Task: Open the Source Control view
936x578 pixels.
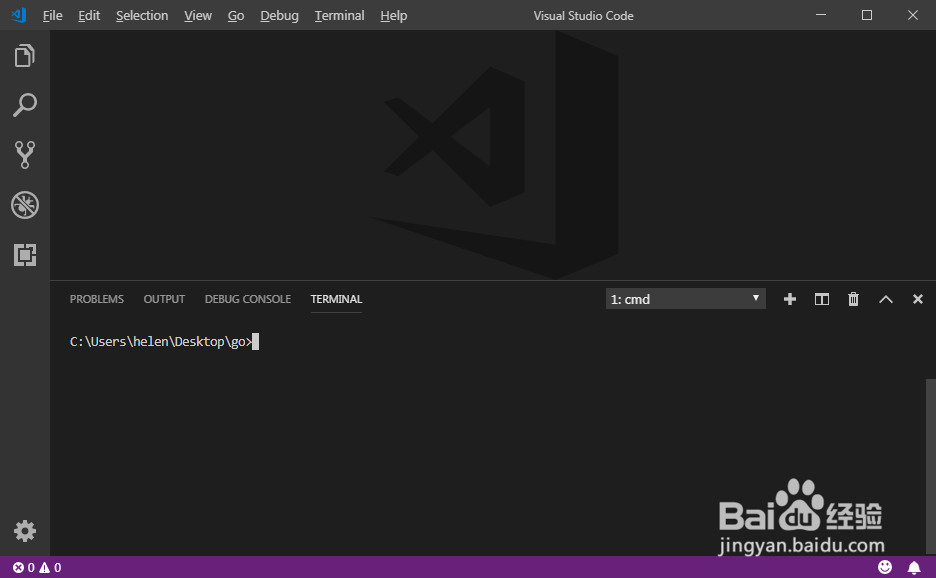Action: [24, 155]
